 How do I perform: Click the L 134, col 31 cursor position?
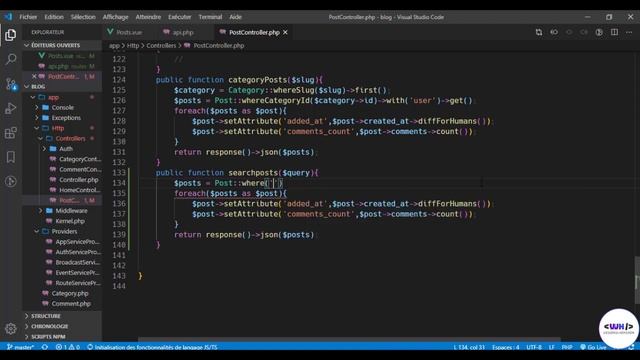click(x=469, y=347)
